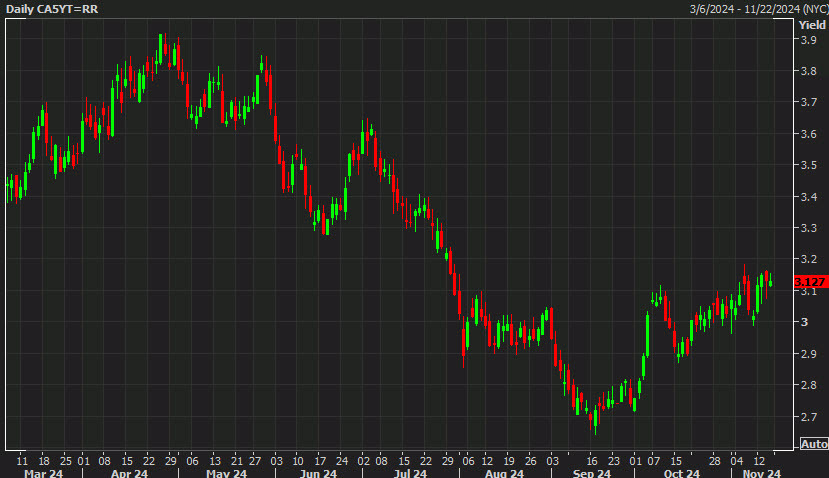The width and height of the screenshot is (829, 478).
Task: Select the current yield tag 3.127
Action: [812, 283]
